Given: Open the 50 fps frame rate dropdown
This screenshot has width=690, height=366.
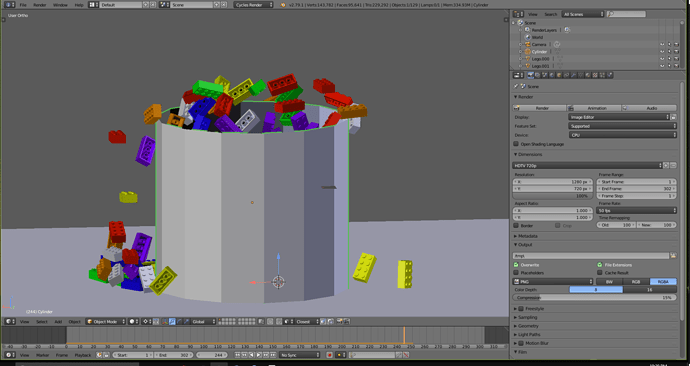Looking at the screenshot, I should pos(636,211).
